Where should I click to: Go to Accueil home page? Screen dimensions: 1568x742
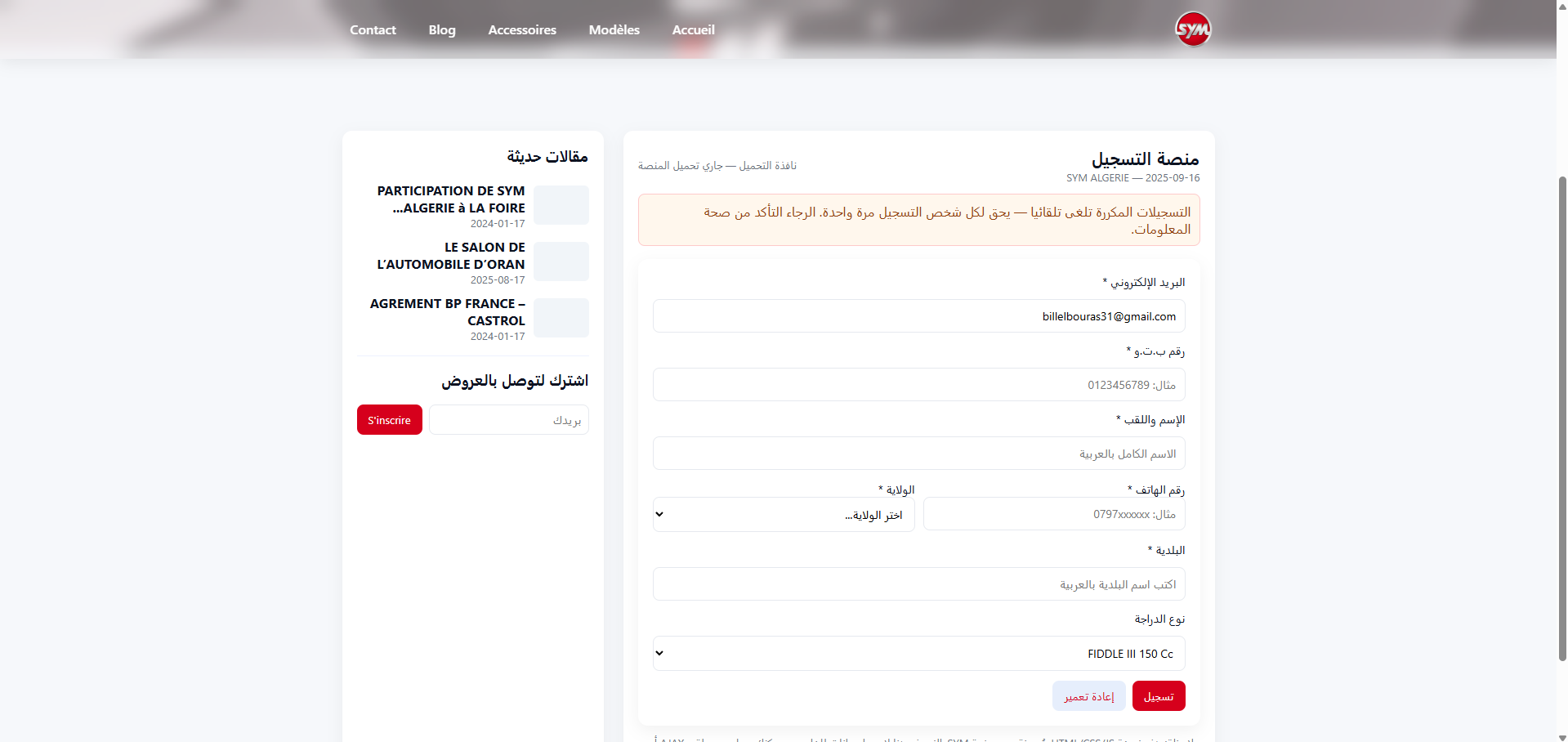pyautogui.click(x=693, y=29)
